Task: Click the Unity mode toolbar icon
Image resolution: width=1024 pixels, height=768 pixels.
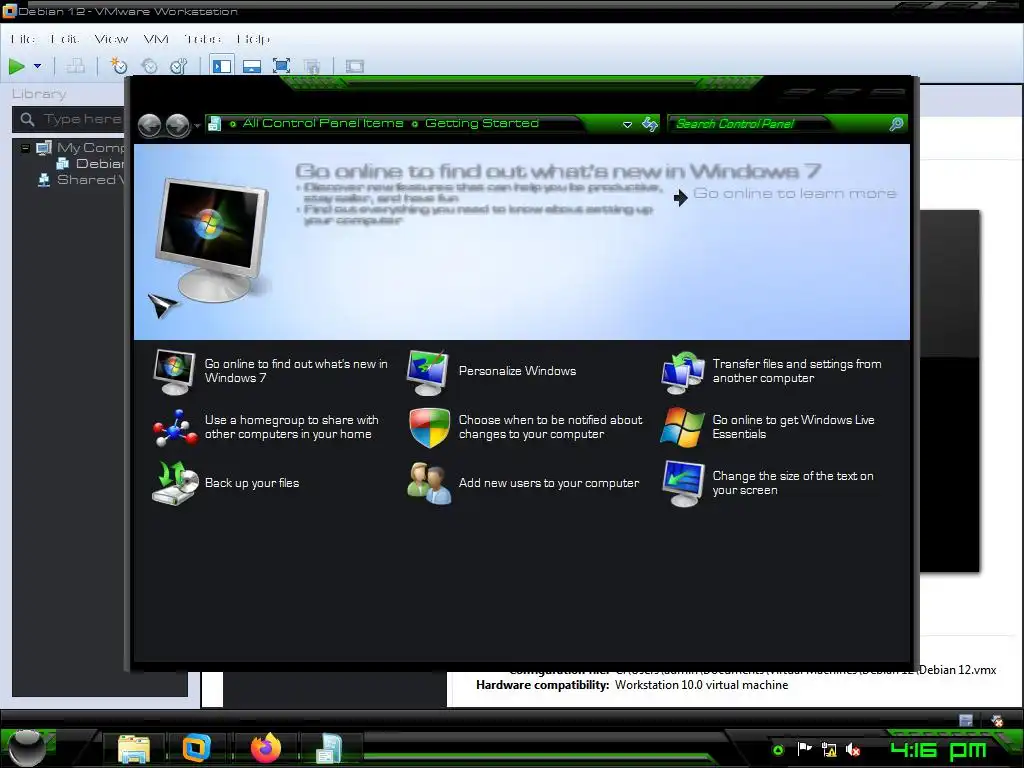Action: 312,66
